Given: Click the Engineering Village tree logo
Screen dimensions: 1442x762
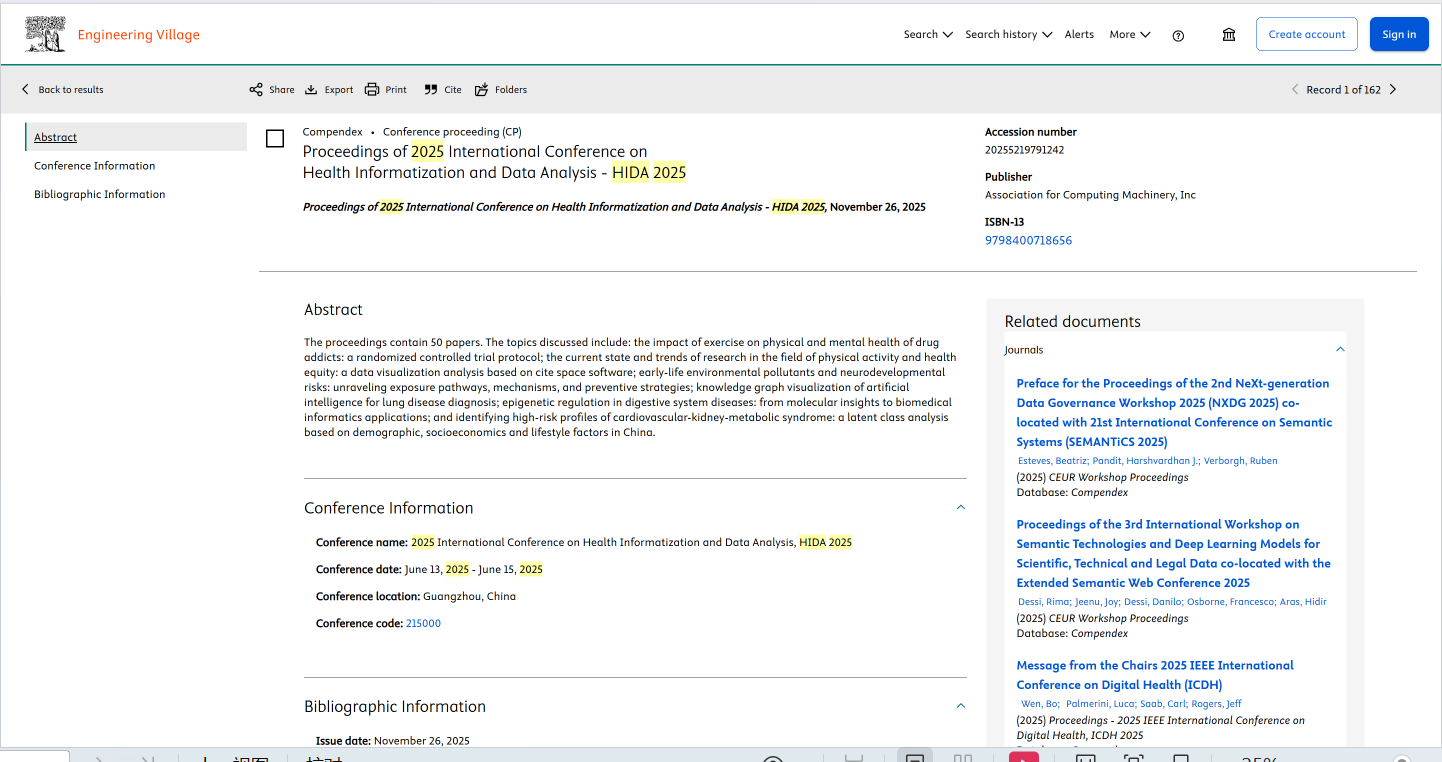Looking at the screenshot, I should [46, 34].
